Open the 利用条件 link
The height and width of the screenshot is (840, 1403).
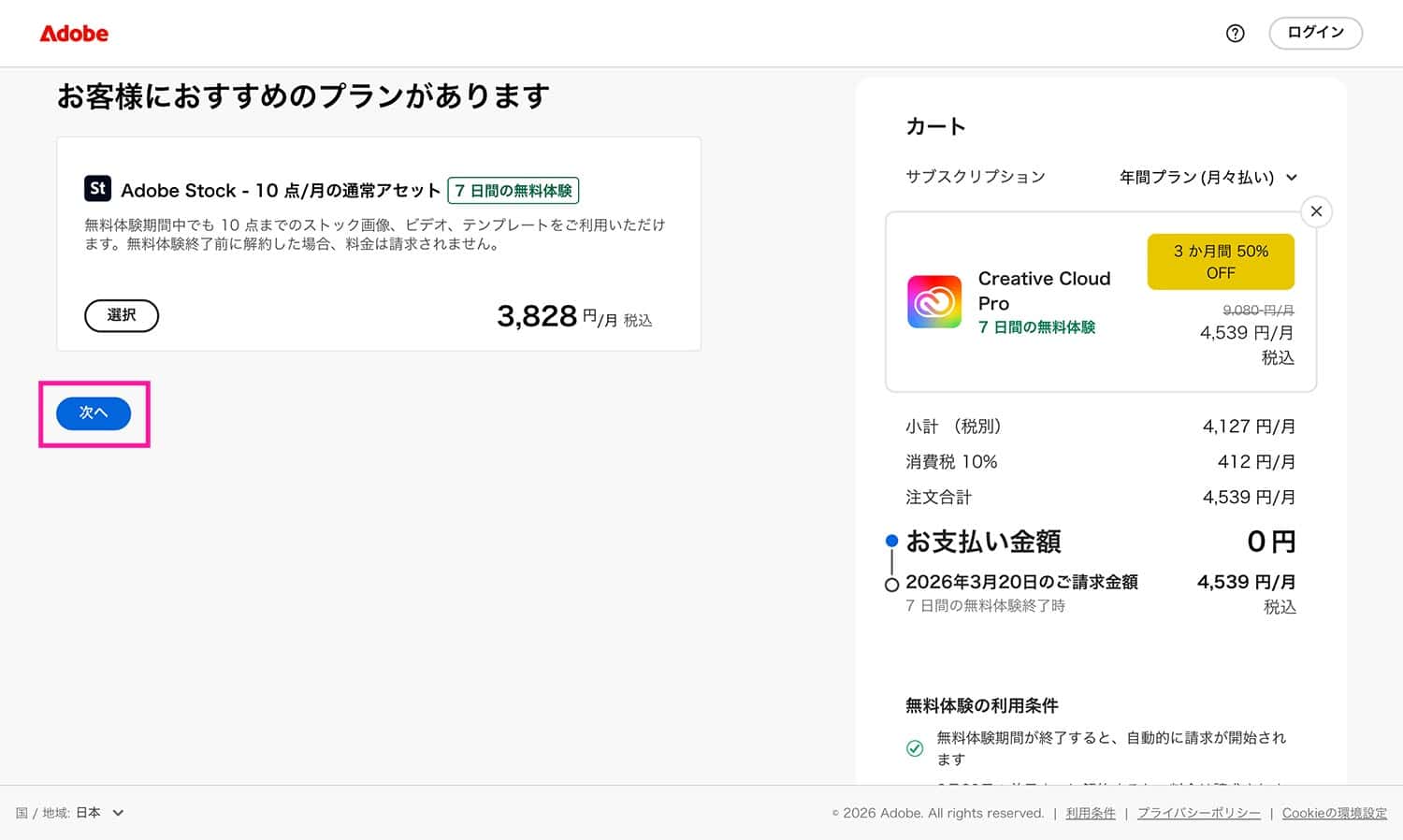1091,813
